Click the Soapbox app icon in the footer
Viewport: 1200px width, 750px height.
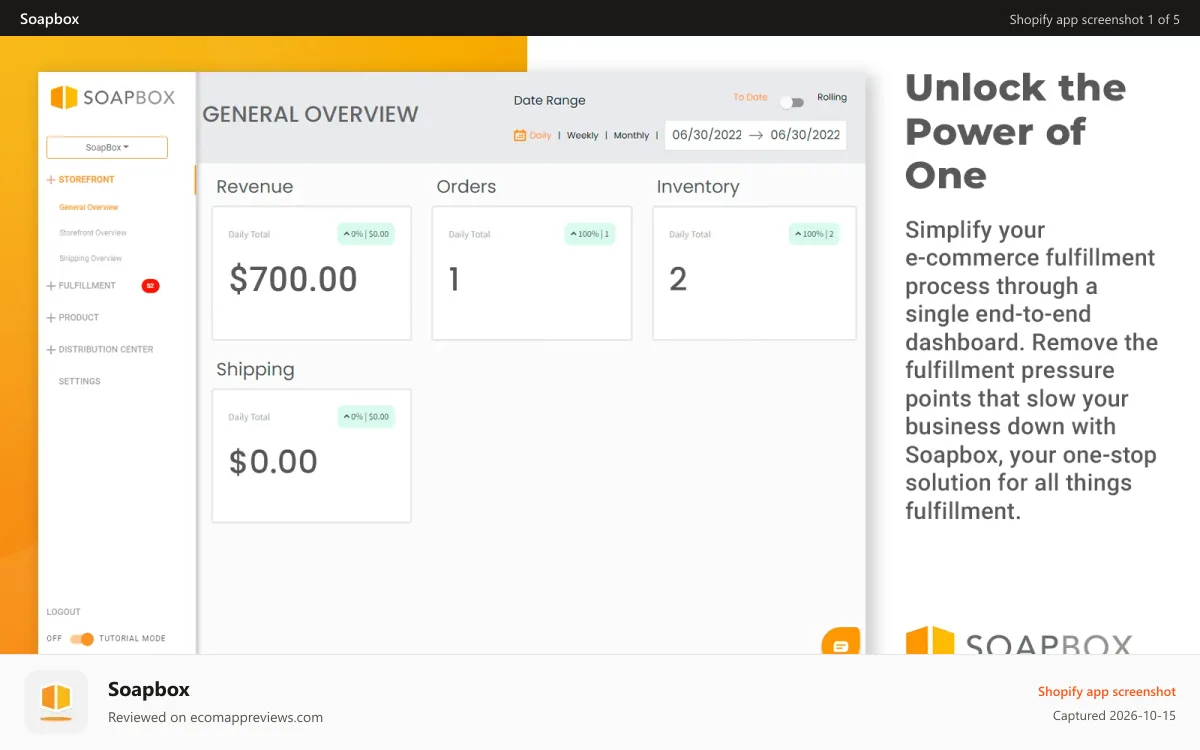(x=56, y=702)
